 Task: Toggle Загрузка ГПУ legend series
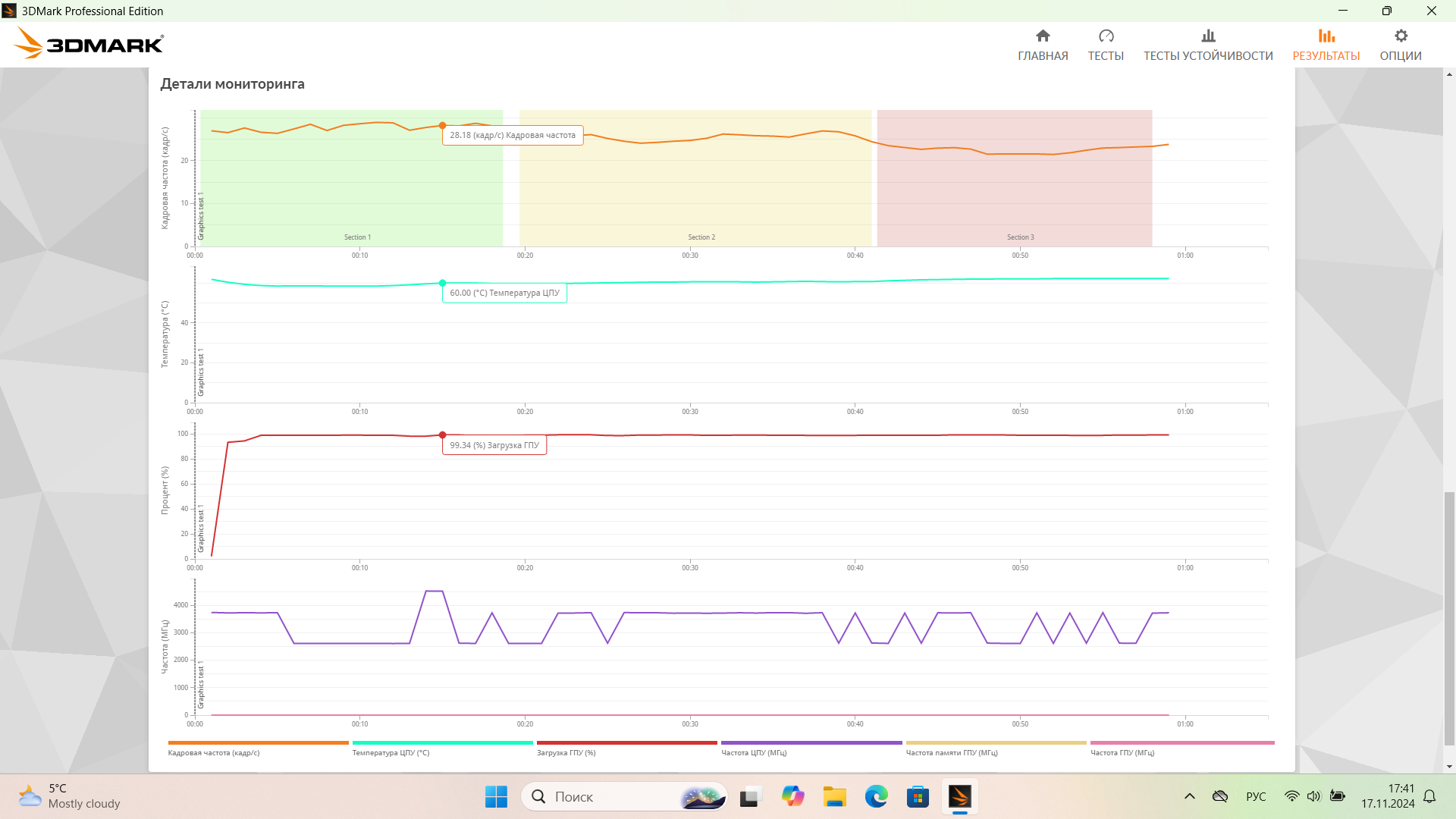click(566, 753)
